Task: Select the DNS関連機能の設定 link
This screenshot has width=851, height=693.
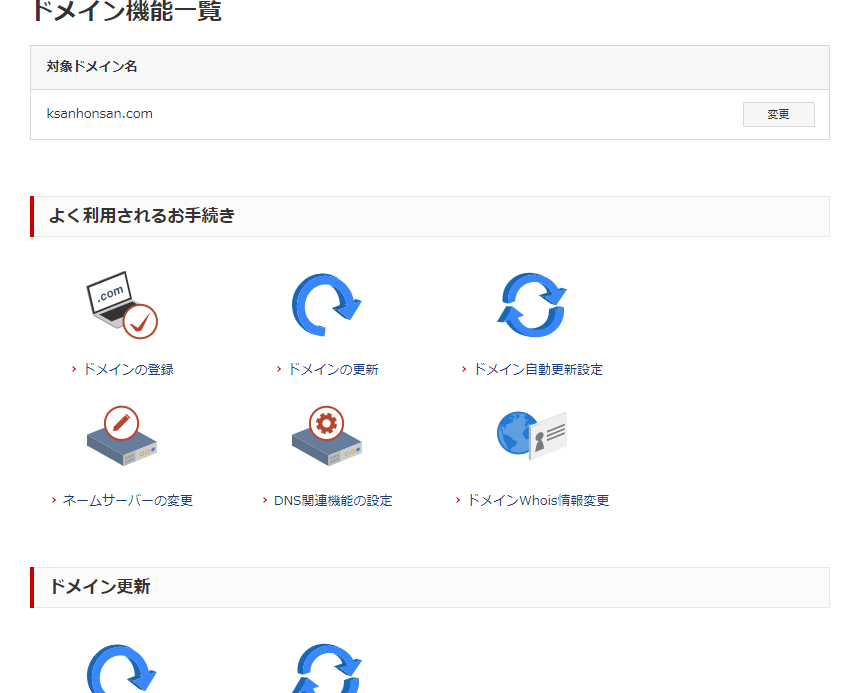Action: (x=332, y=500)
